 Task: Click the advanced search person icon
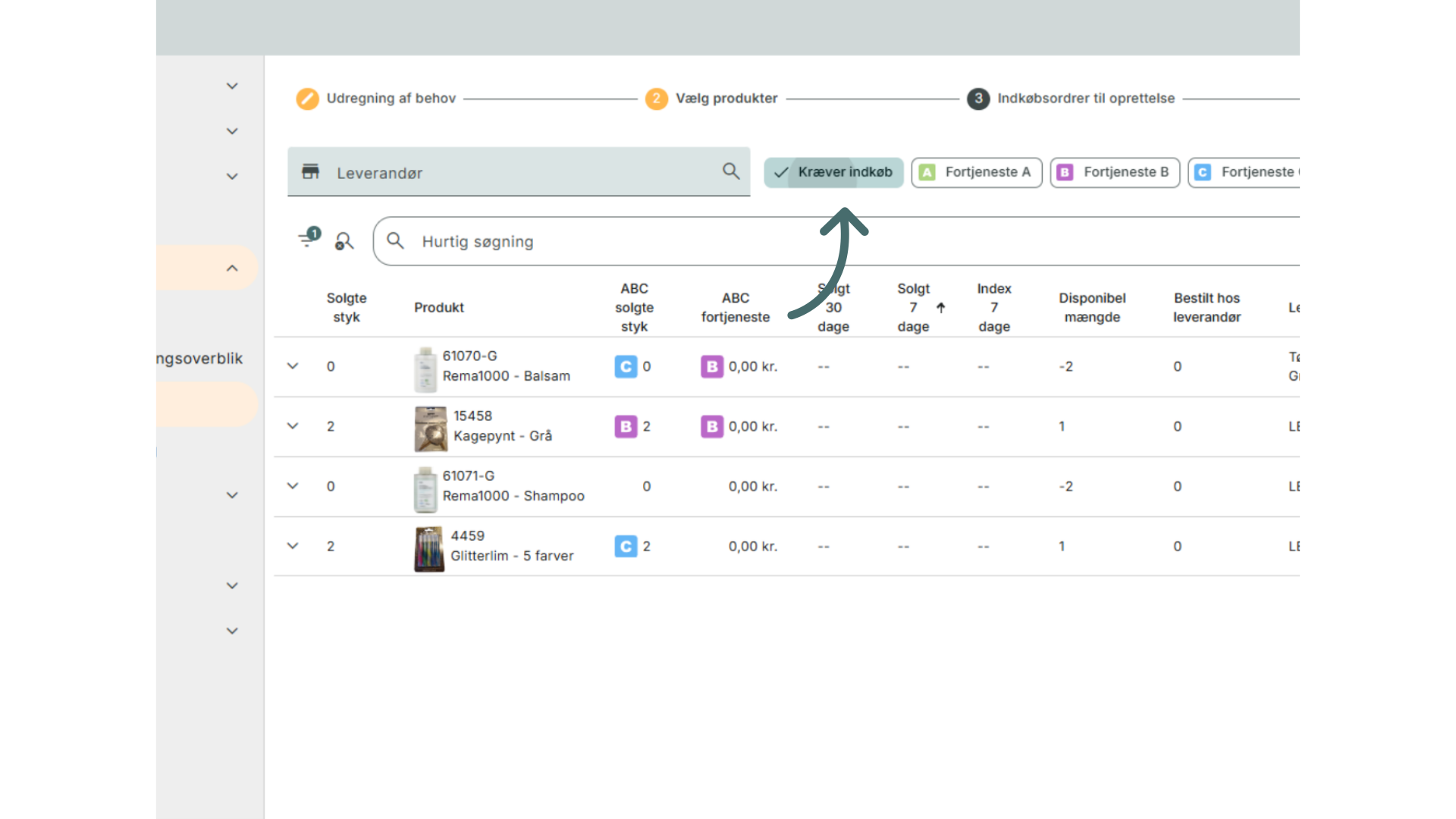point(344,241)
